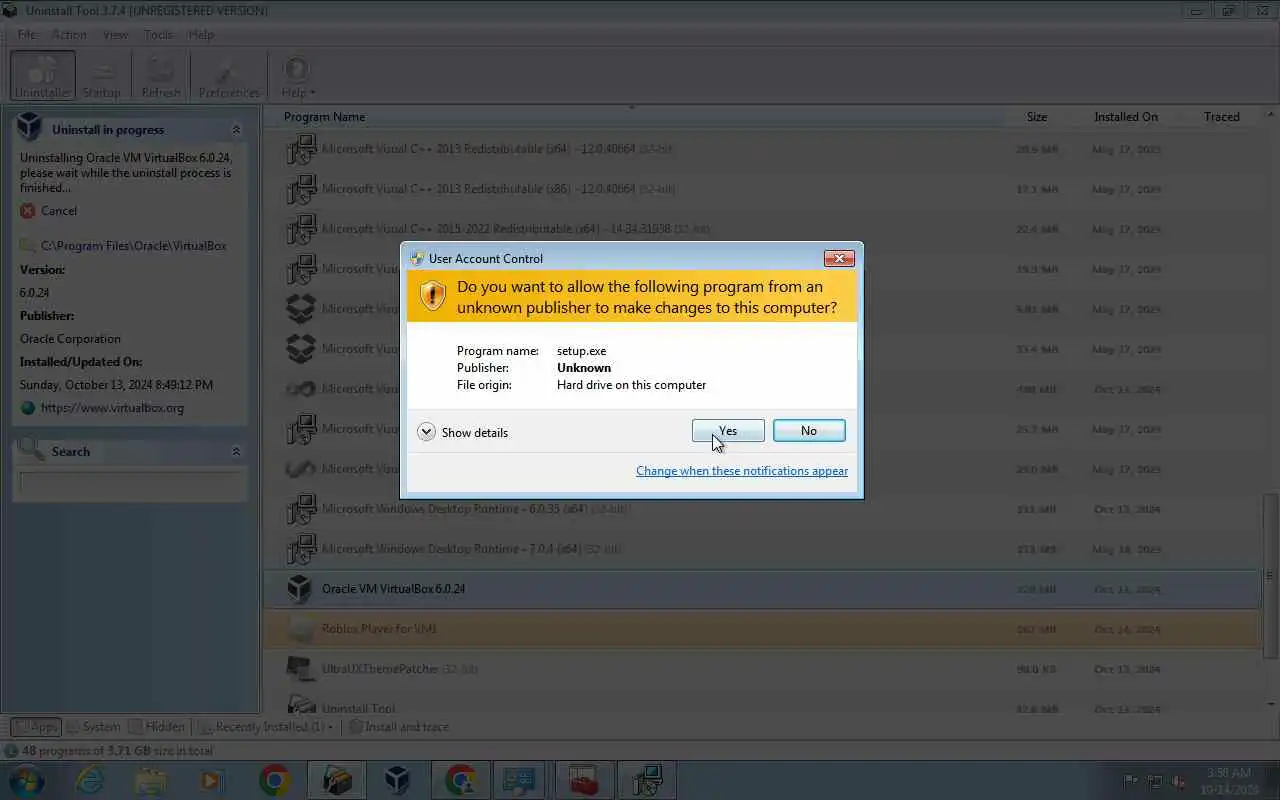This screenshot has width=1280, height=800.
Task: Click No in the User Account Control dialog
Action: point(809,431)
